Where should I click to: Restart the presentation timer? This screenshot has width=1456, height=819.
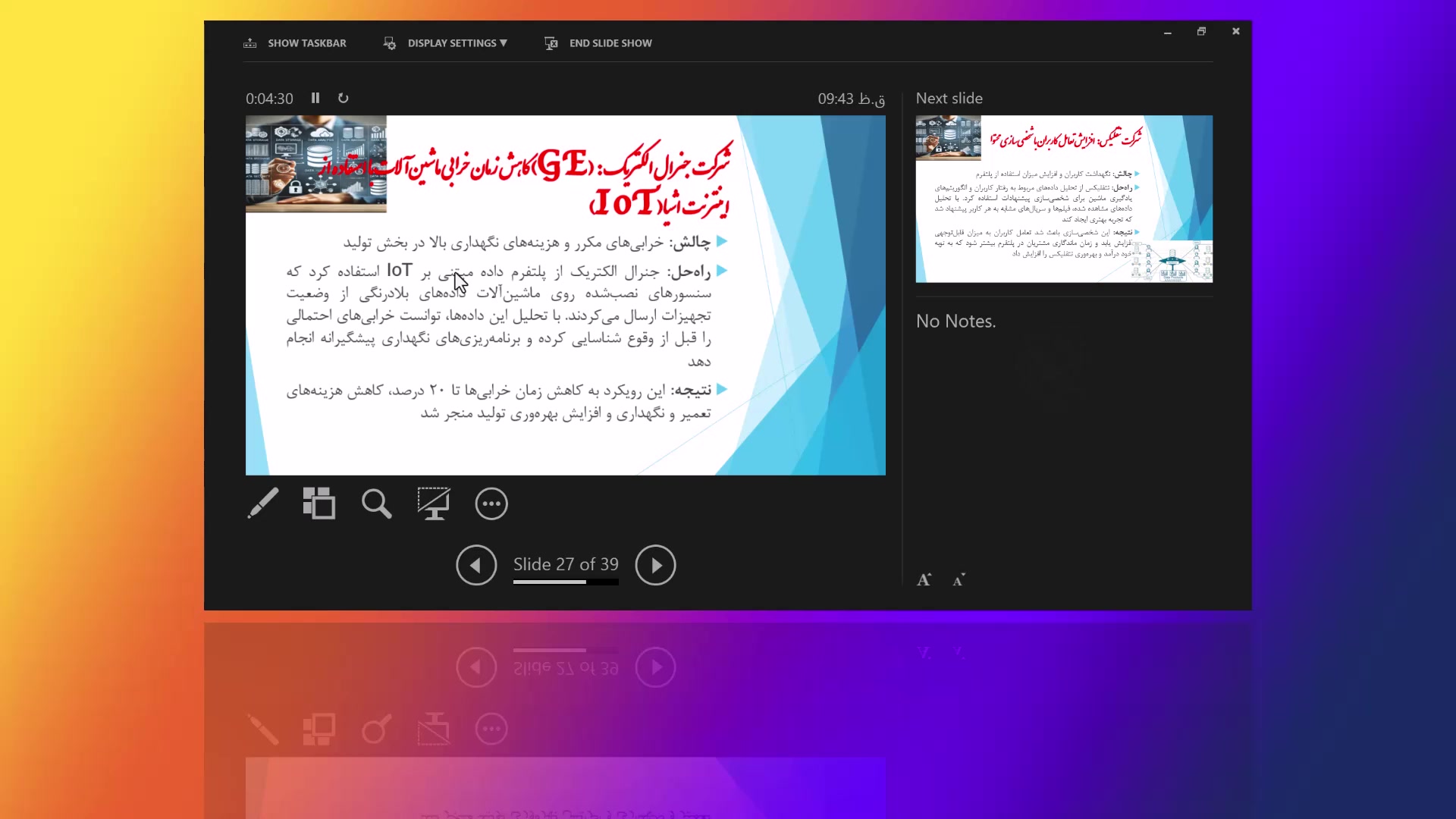tap(343, 98)
